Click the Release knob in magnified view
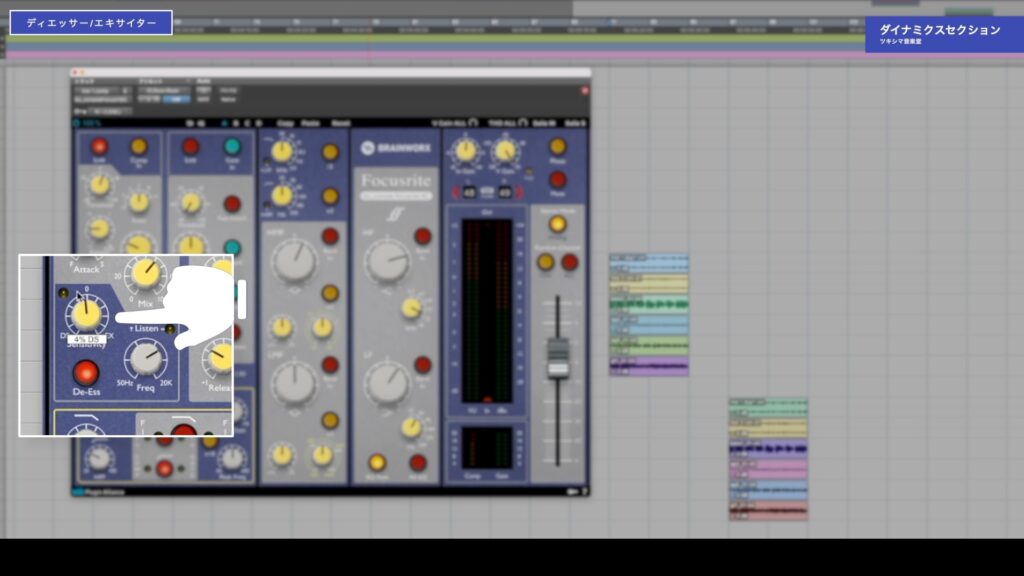Image resolution: width=1024 pixels, height=576 pixels. tap(221, 359)
